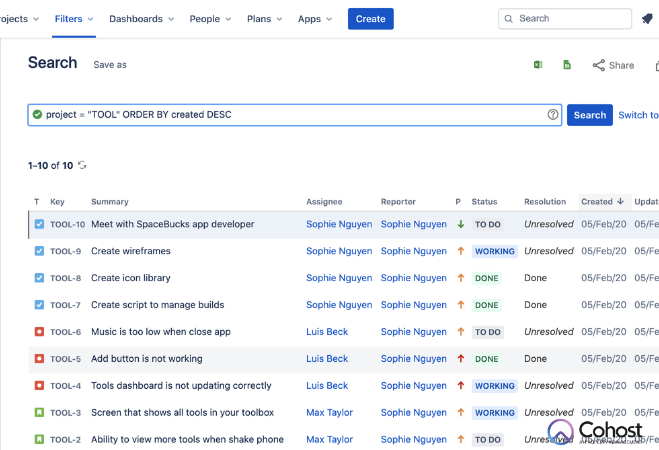
Task: Click the task type icon for TOOL-9
Action: tap(39, 251)
